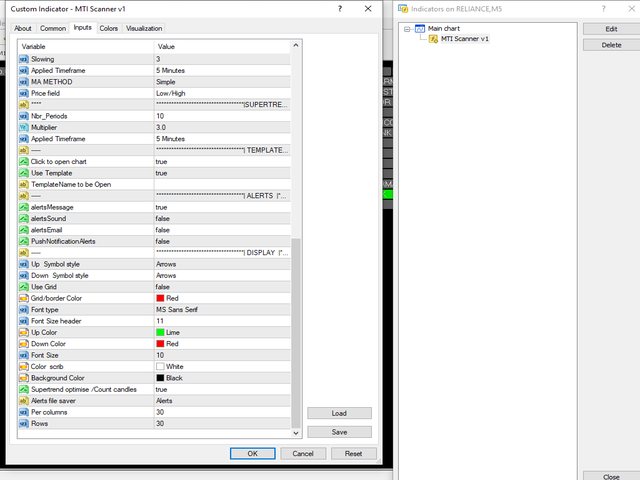This screenshot has width=640, height=480.
Task: Select the Lime swatch for Up Color
Action: click(x=160, y=332)
